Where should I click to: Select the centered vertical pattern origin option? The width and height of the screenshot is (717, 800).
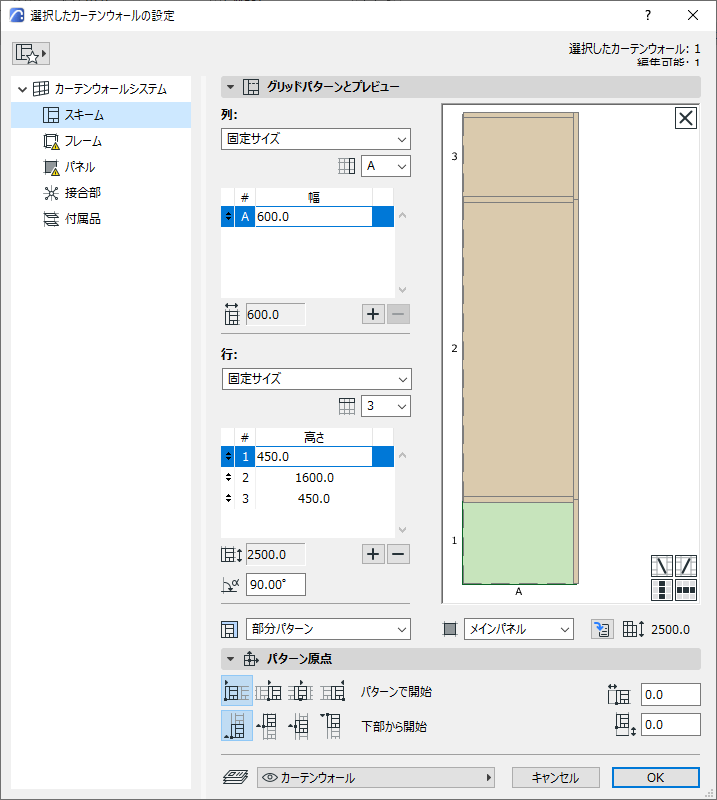pyautogui.click(x=301, y=726)
